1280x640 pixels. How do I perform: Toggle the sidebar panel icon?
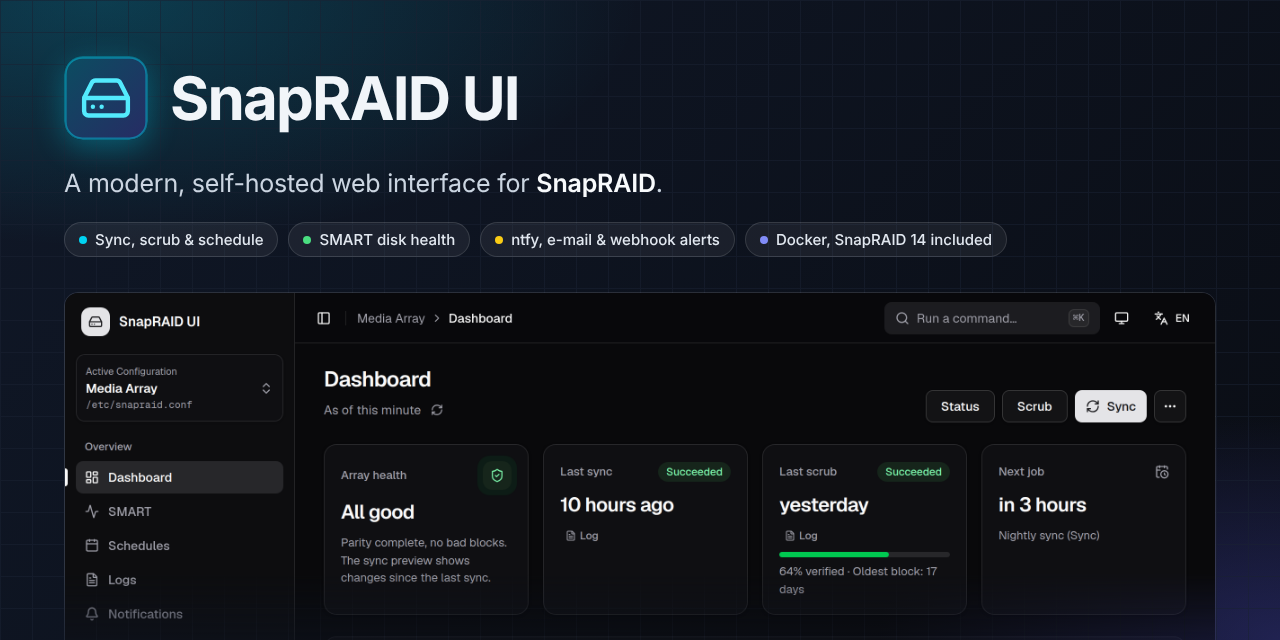tap(324, 318)
